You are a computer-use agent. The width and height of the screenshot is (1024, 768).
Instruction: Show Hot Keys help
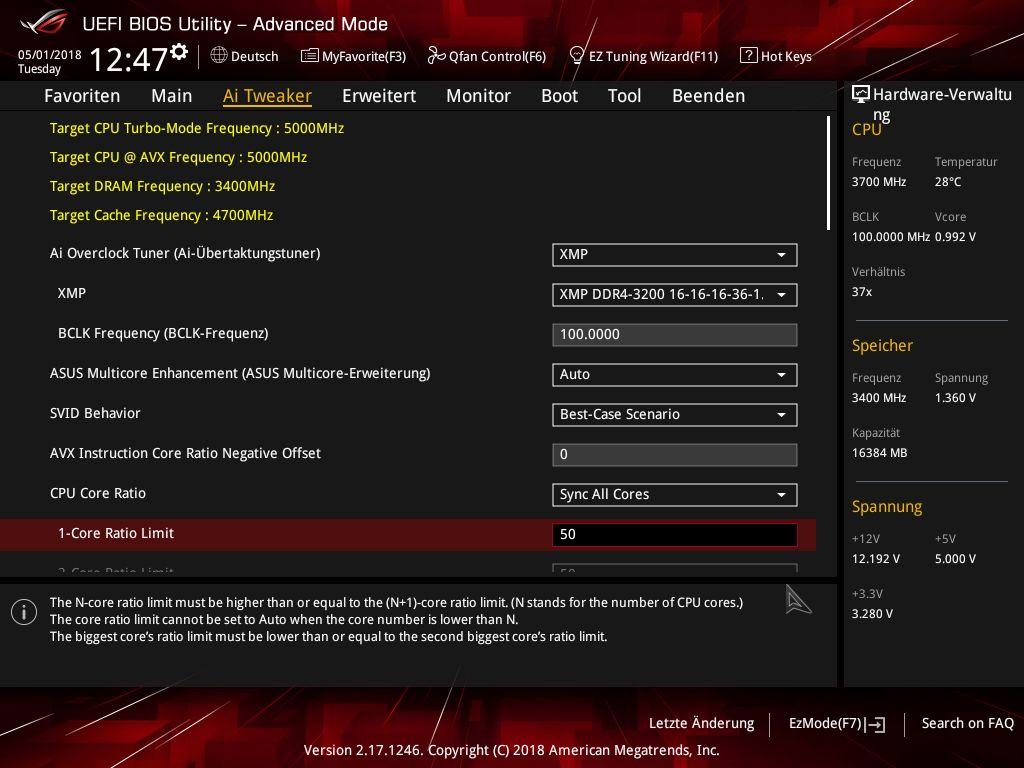click(x=776, y=56)
